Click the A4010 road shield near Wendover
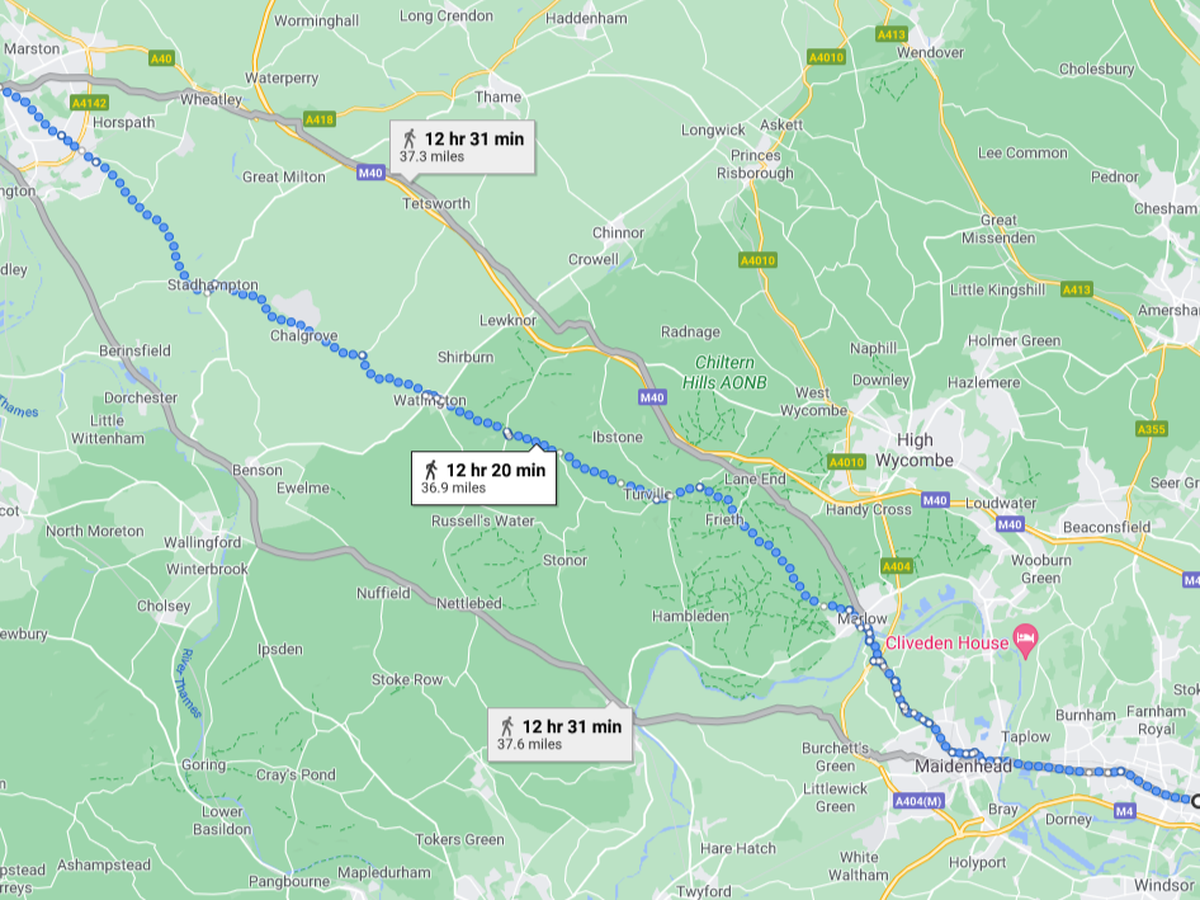Screen dimensions: 1200x900 [x=826, y=57]
